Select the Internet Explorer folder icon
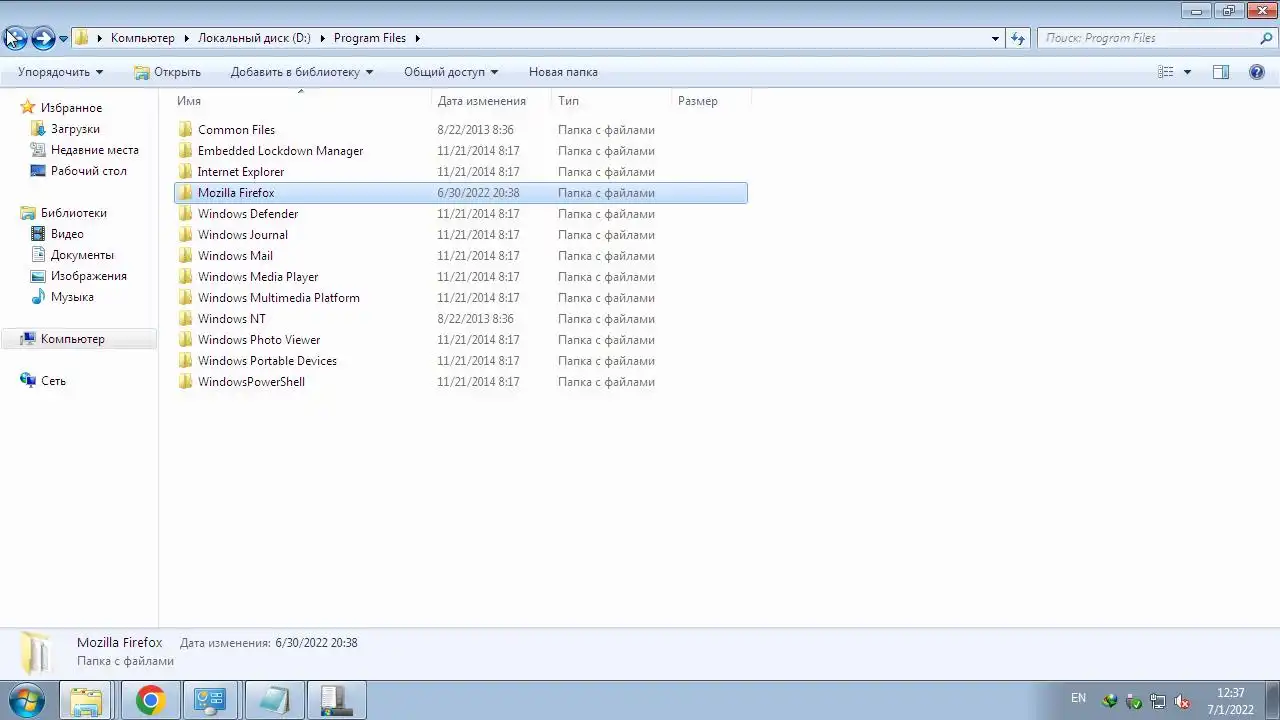This screenshot has height=720, width=1280. click(x=185, y=172)
